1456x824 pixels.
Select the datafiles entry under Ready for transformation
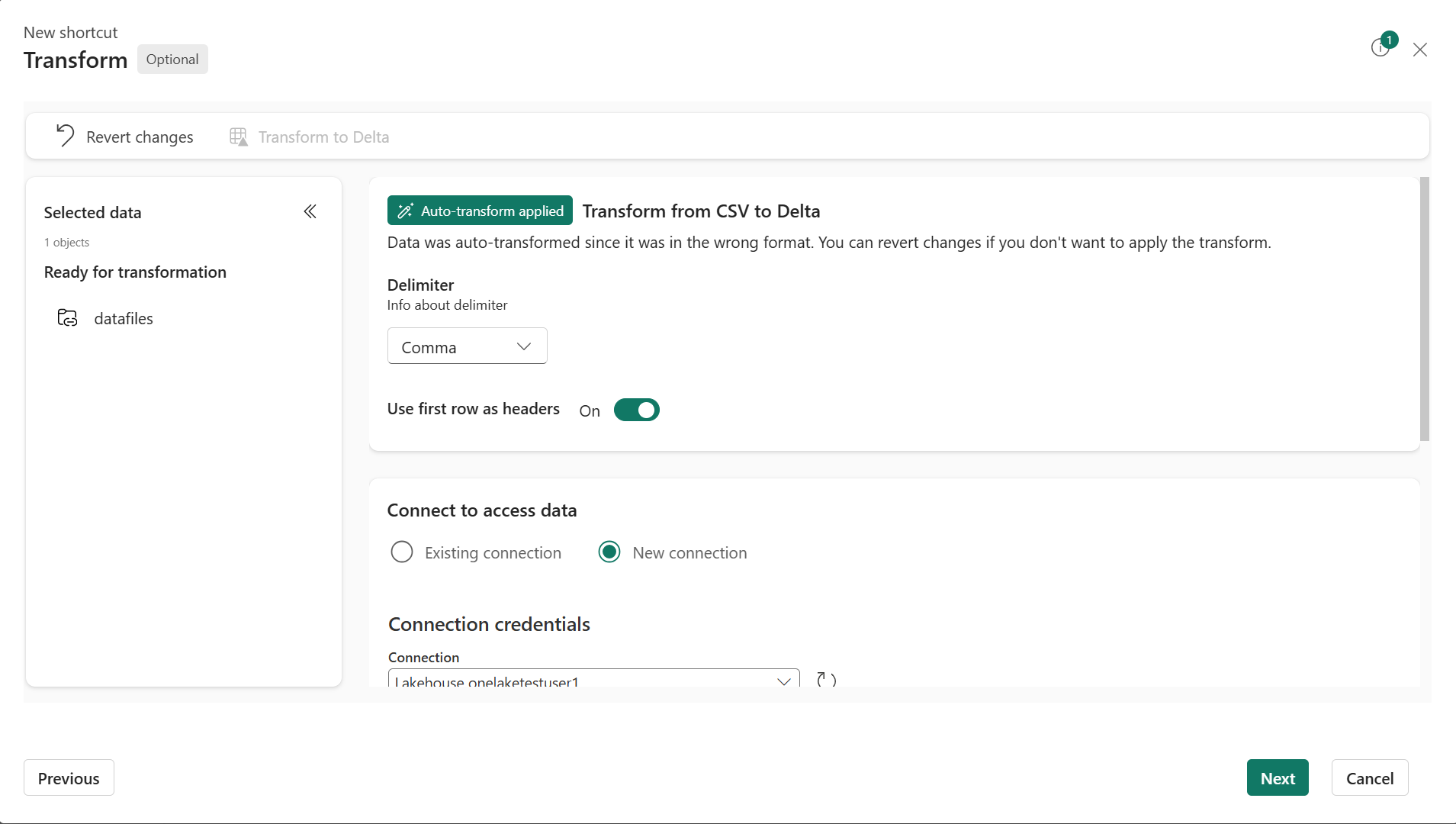[124, 318]
